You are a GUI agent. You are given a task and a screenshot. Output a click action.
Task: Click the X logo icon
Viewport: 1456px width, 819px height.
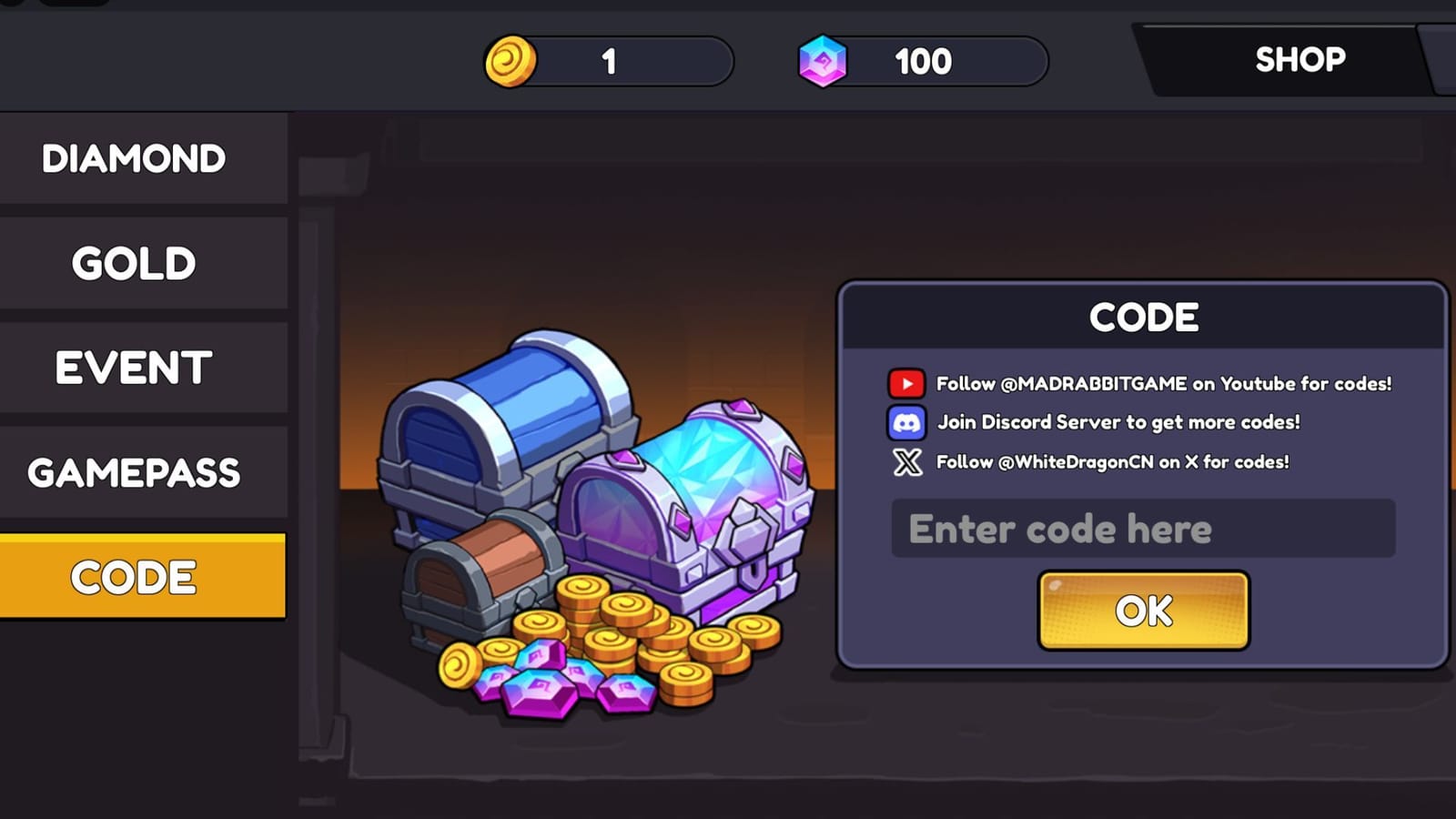click(907, 462)
